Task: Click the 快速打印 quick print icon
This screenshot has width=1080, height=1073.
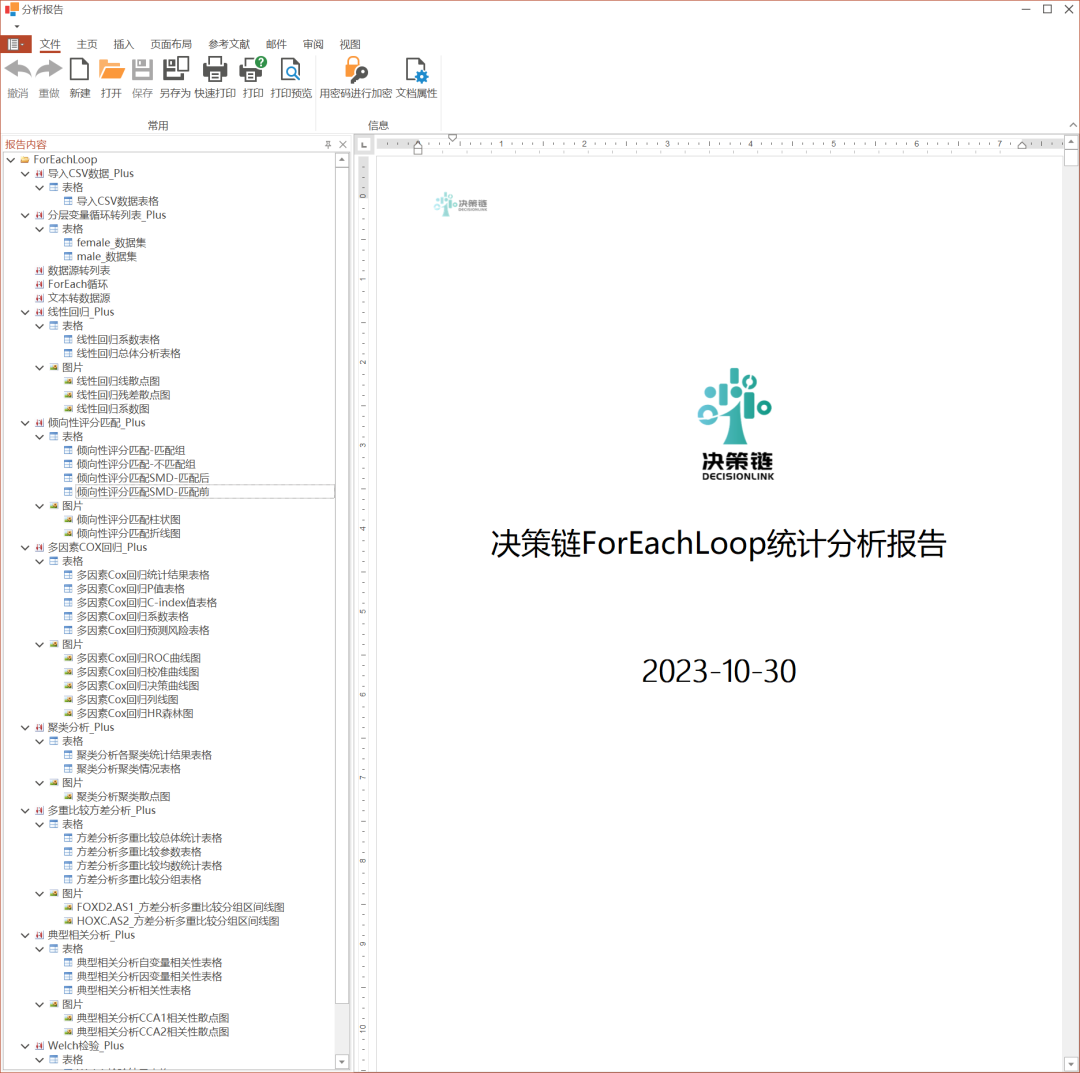Action: (x=215, y=70)
